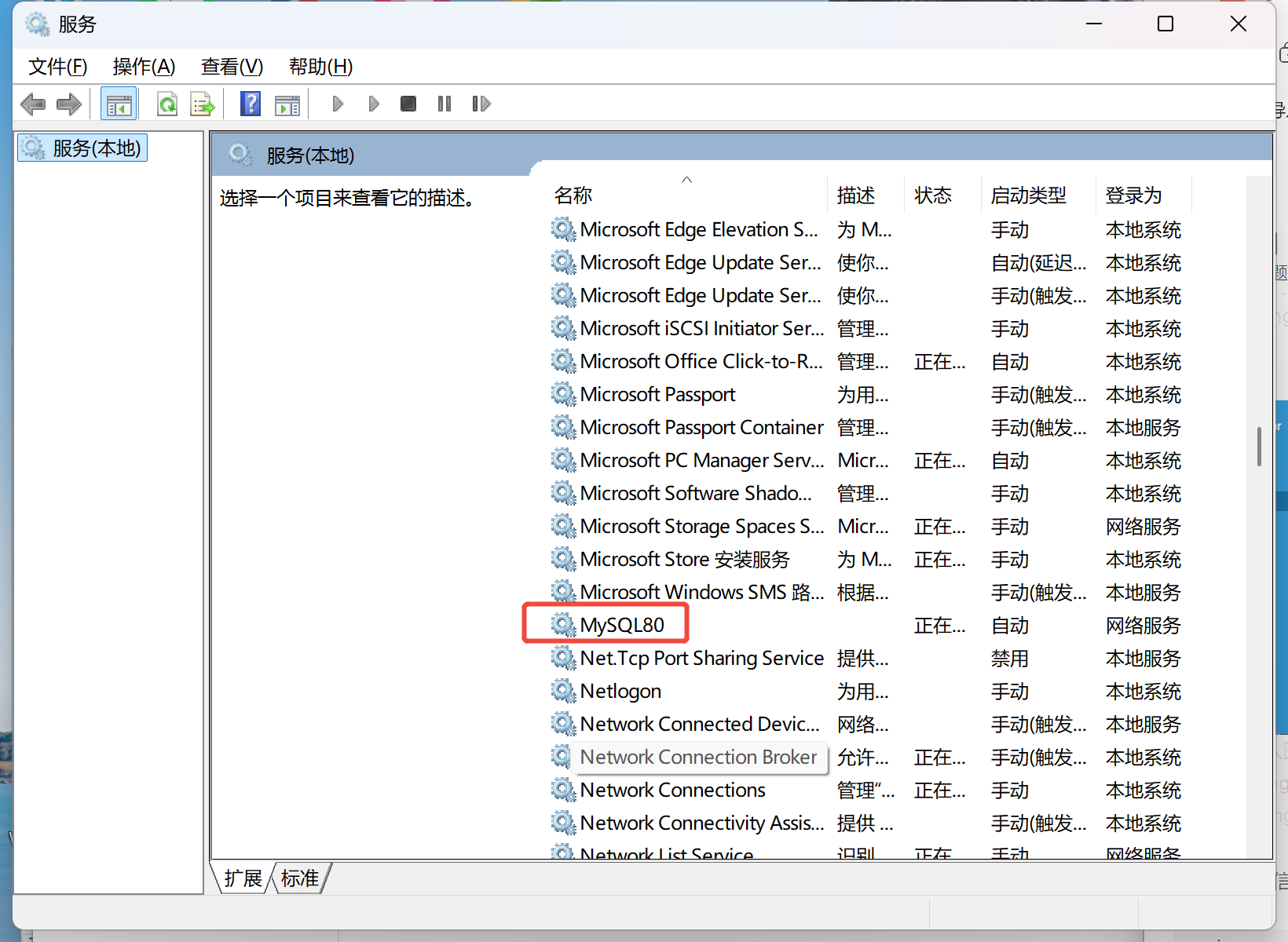
Task: Select the Netlogon service
Action: (x=620, y=691)
